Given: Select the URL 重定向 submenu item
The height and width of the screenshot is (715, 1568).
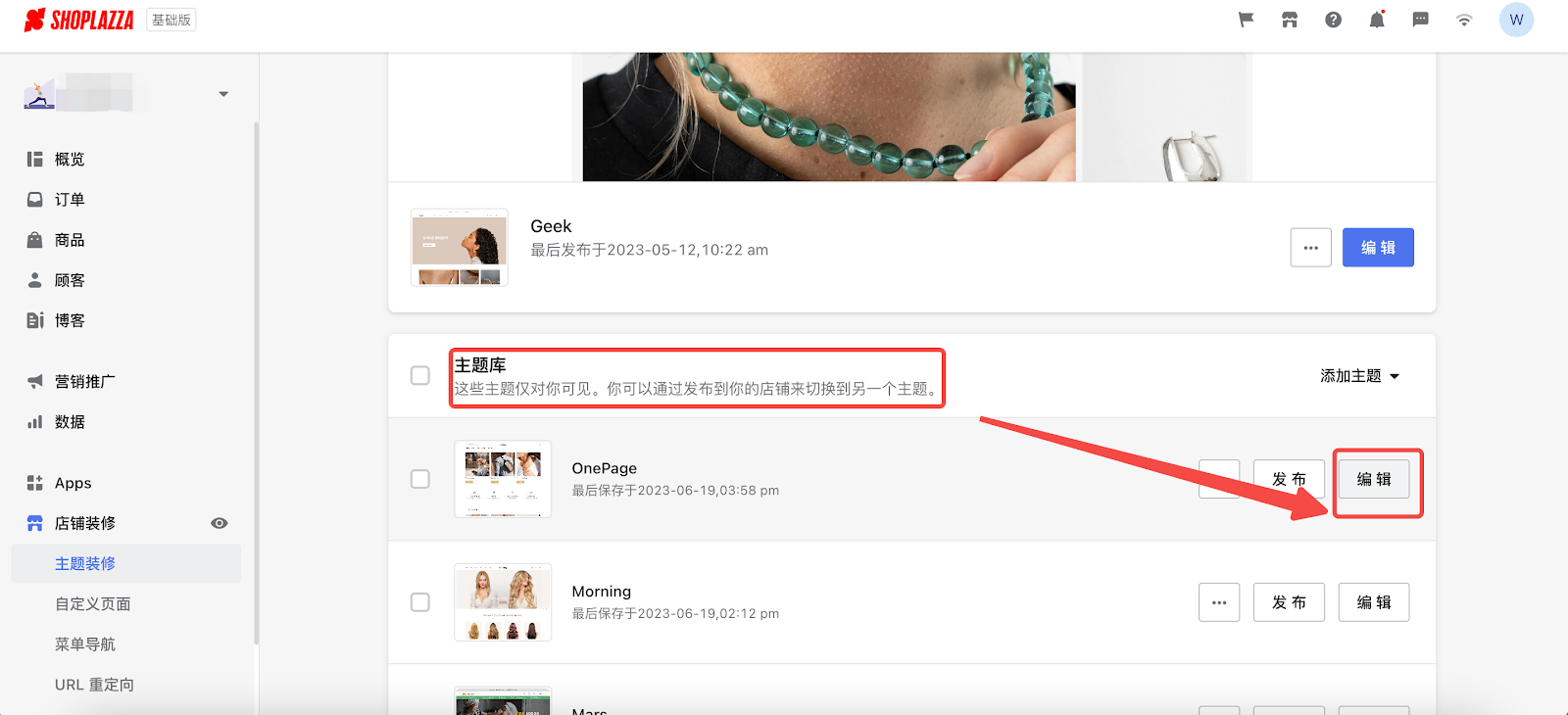Looking at the screenshot, I should coord(94,685).
